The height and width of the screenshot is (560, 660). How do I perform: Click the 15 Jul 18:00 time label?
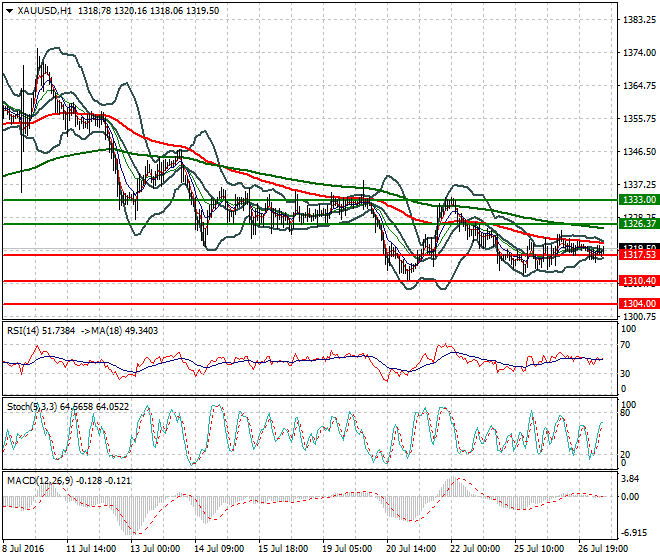tap(283, 549)
